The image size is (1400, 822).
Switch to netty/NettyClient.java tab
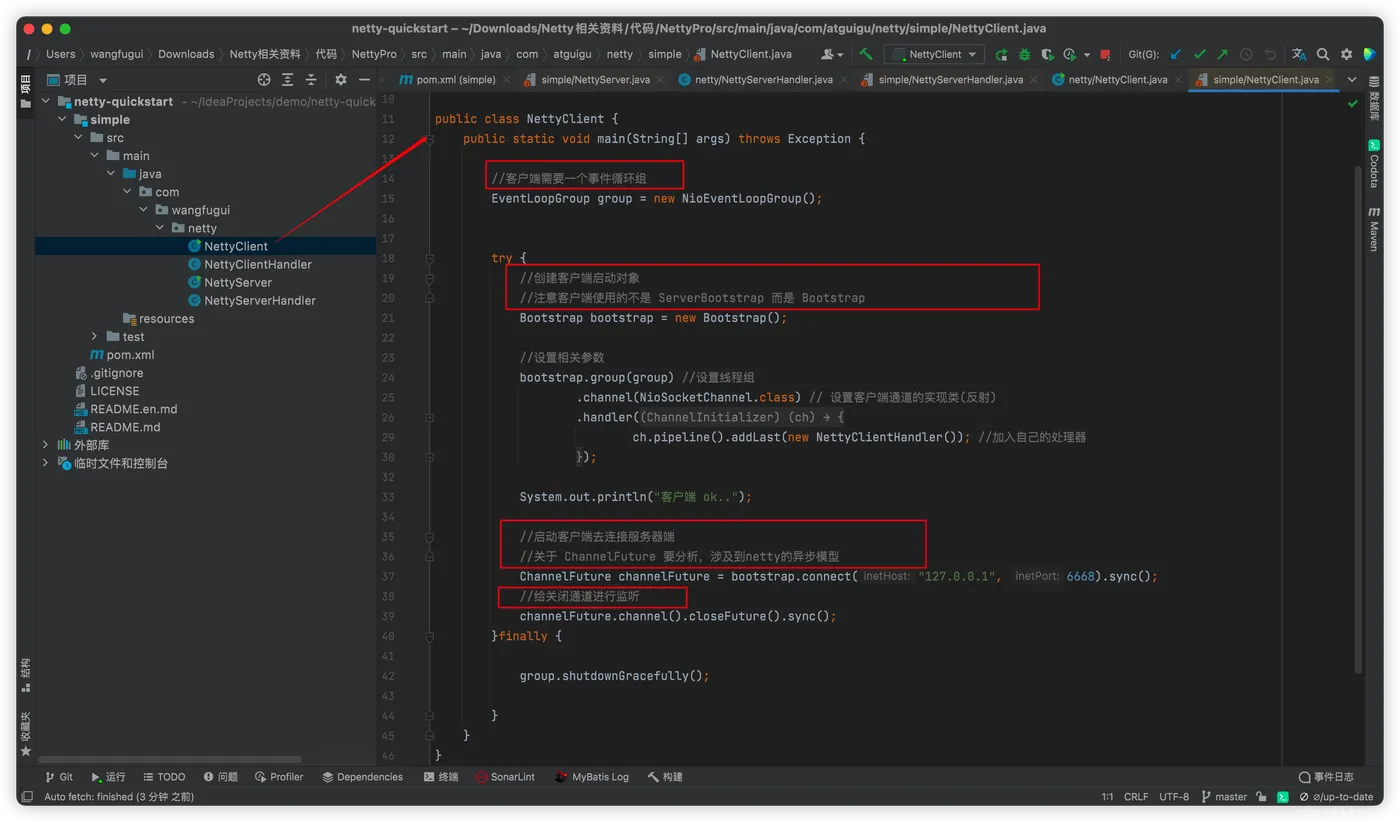click(x=1117, y=79)
